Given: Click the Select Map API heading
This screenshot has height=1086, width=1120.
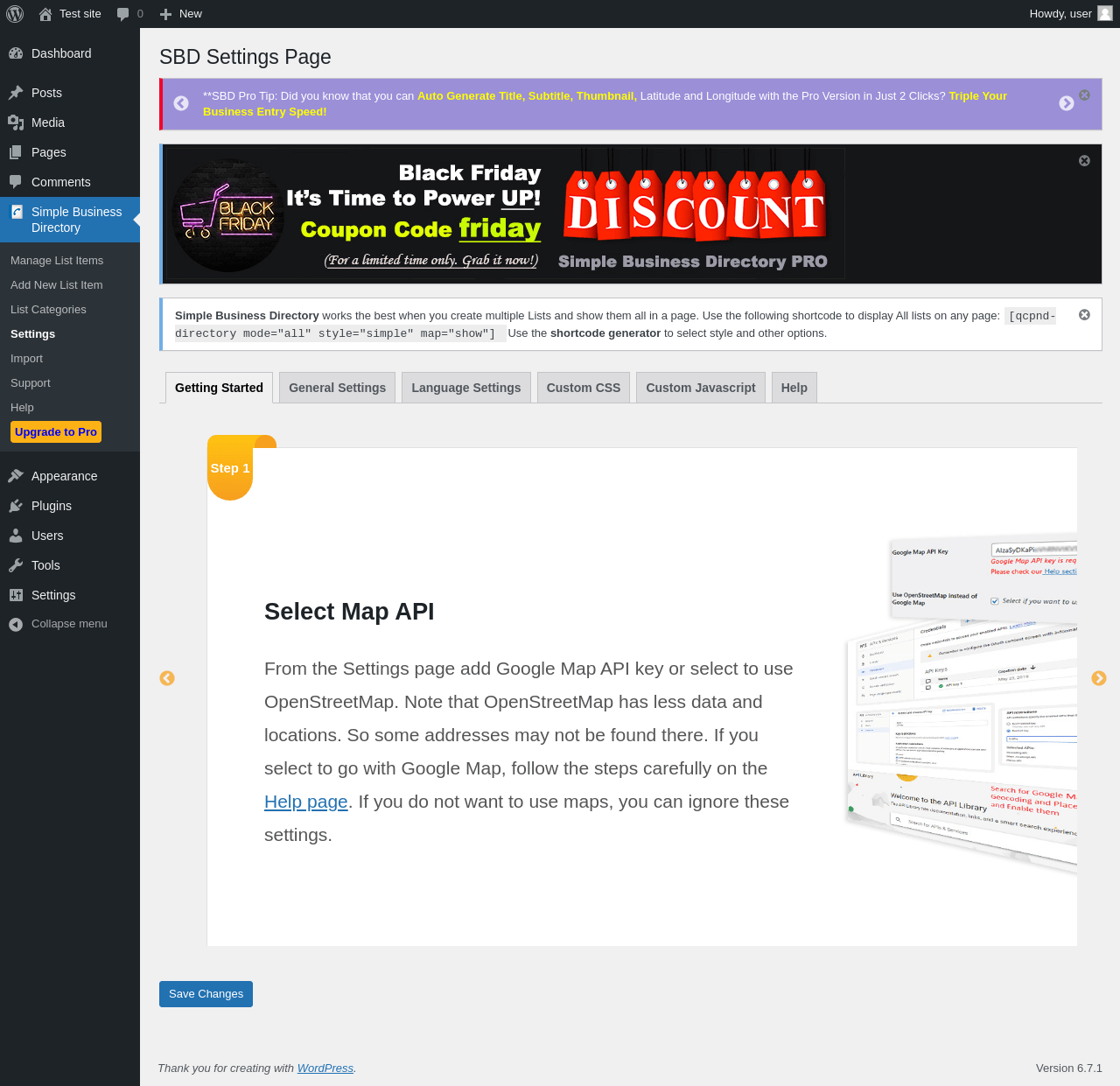Looking at the screenshot, I should tap(349, 612).
